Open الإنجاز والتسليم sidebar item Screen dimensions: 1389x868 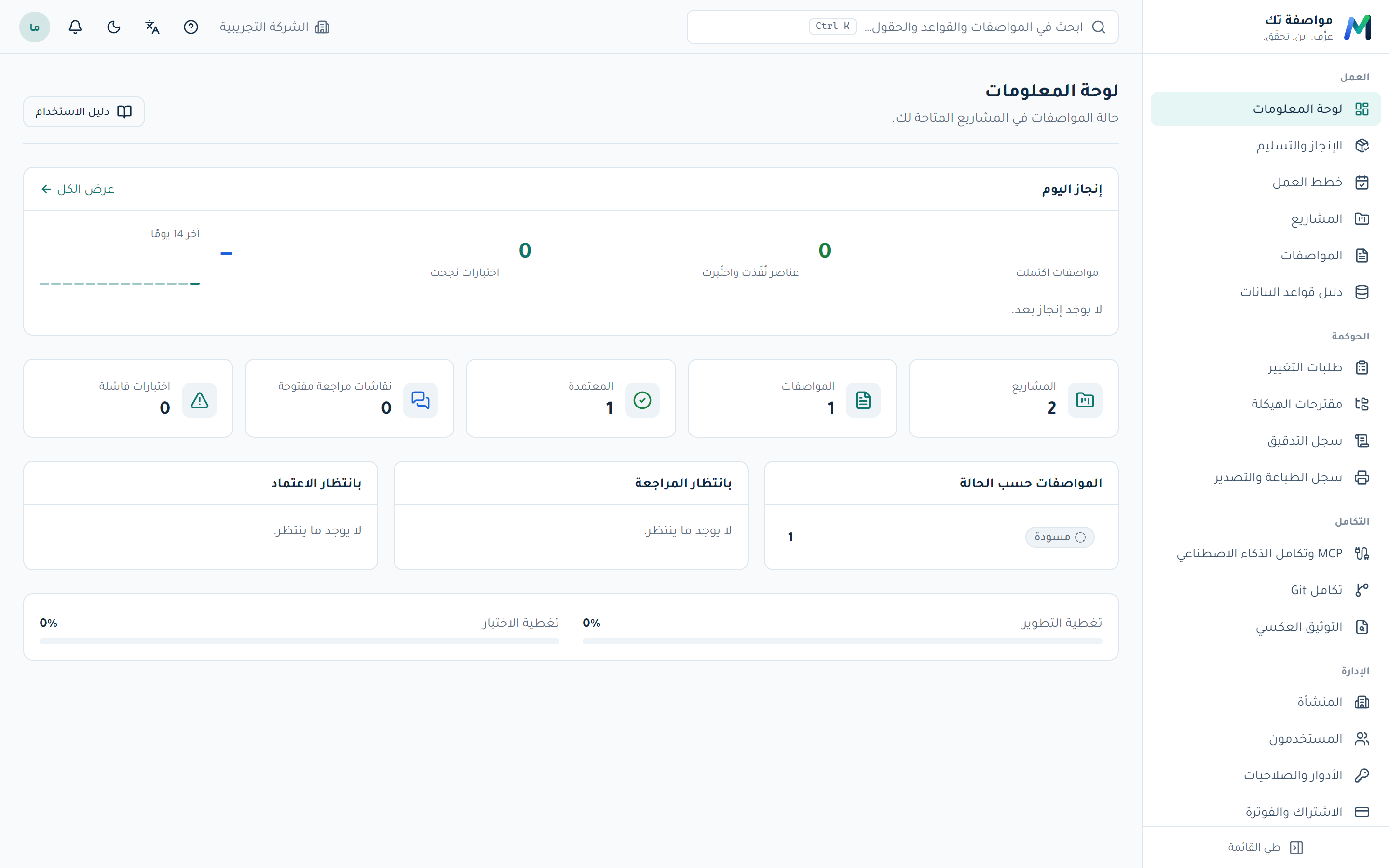(x=1266, y=145)
